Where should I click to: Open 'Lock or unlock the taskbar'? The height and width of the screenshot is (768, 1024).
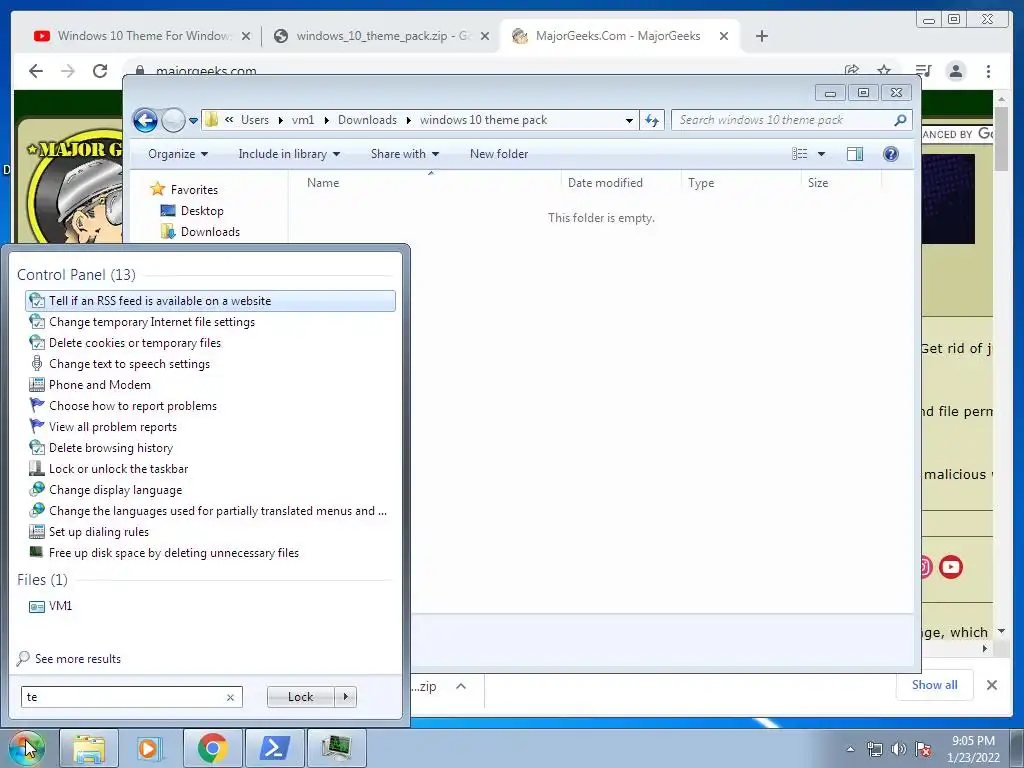pos(210,469)
